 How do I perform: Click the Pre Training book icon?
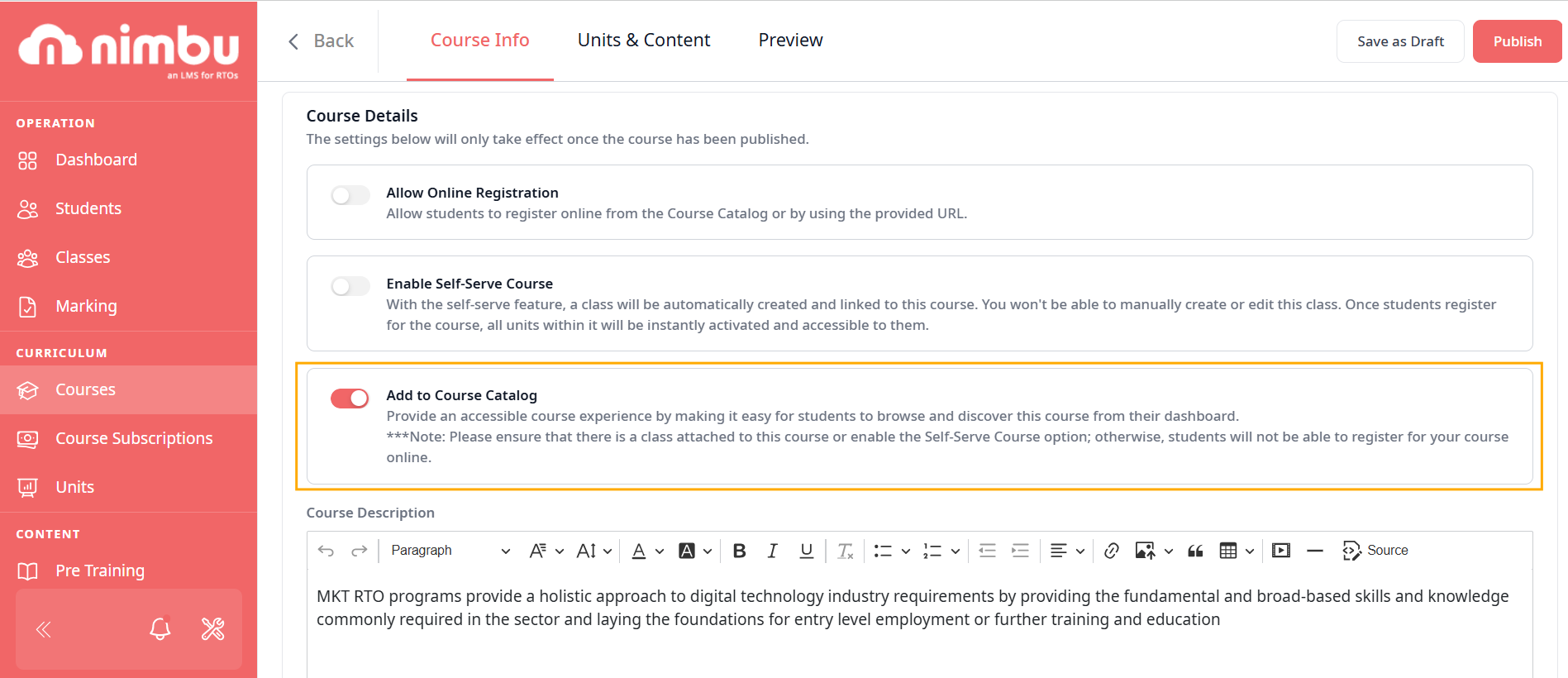(x=27, y=571)
